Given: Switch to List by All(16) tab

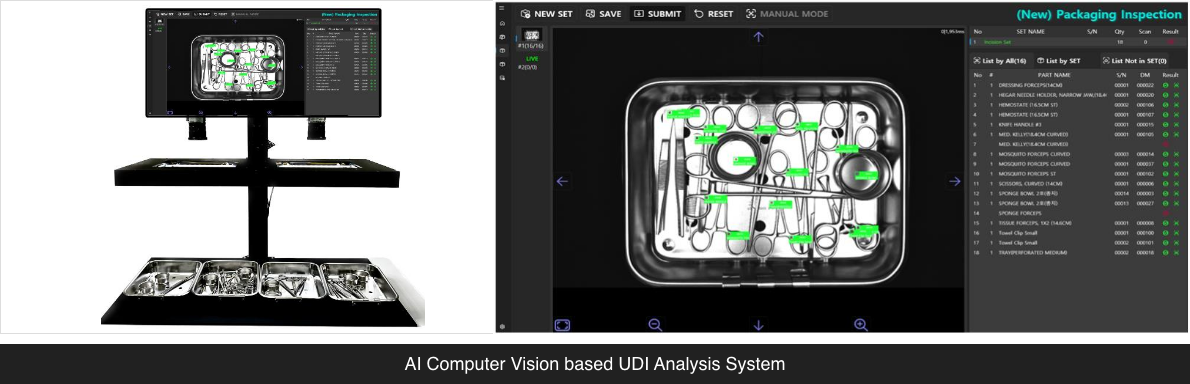Looking at the screenshot, I should 1000,60.
